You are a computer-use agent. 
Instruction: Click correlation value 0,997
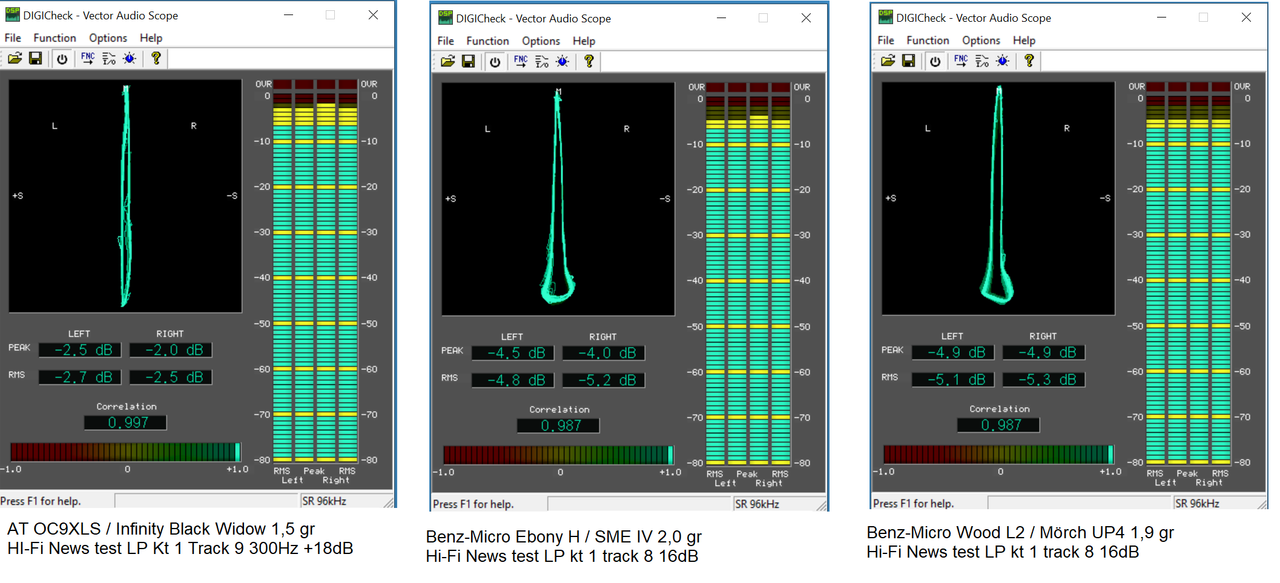(x=126, y=422)
